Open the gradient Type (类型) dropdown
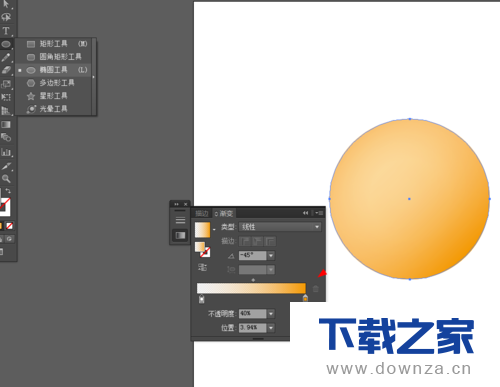 (280, 227)
